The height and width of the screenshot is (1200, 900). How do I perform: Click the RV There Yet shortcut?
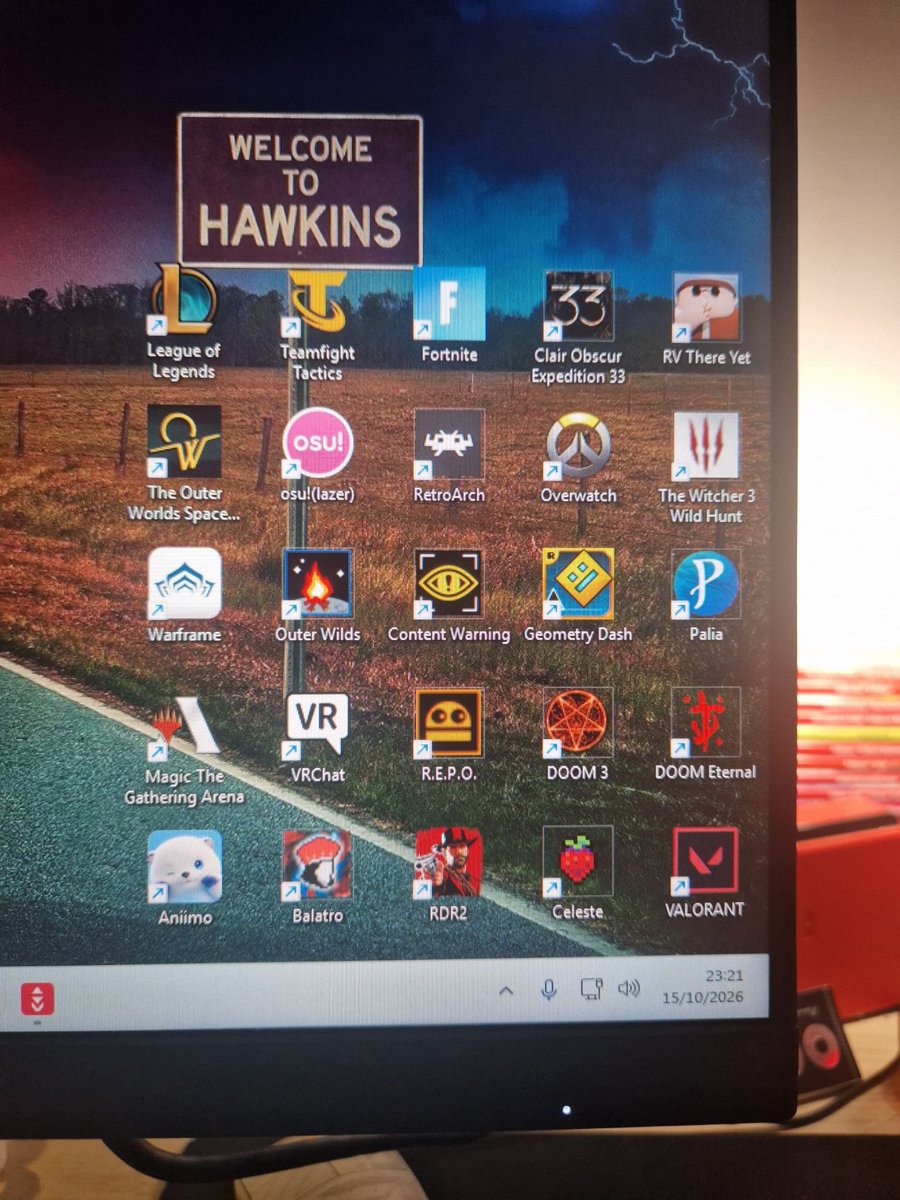tap(706, 307)
